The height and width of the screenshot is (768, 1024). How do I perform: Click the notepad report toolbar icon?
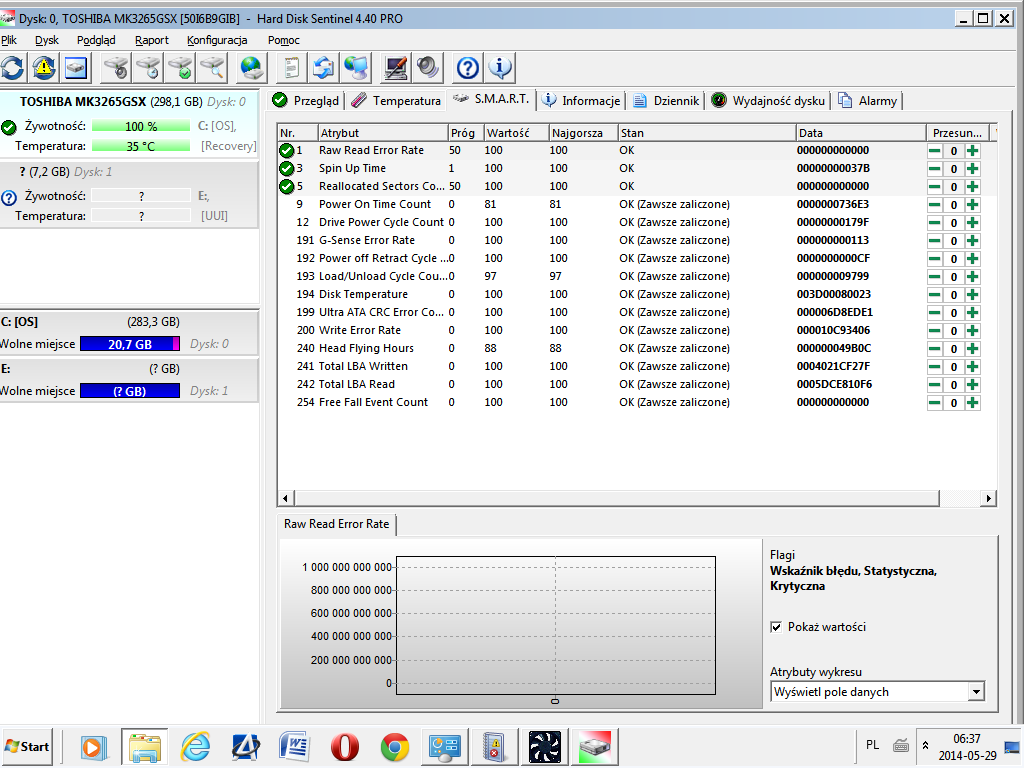pos(292,68)
